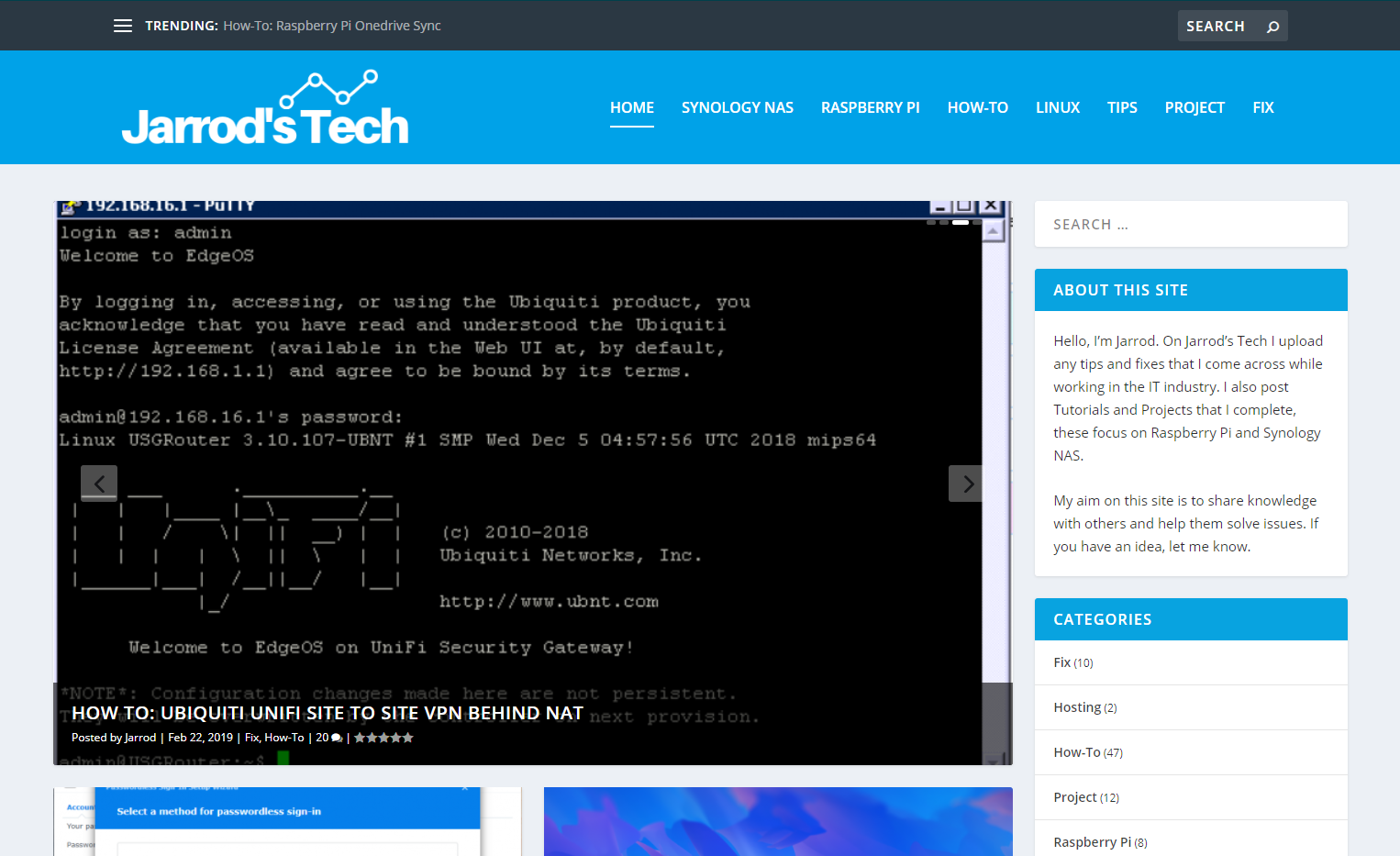Click the Jarrod's Tech logo
Screen dimensions: 1400x856
pyautogui.click(x=265, y=109)
